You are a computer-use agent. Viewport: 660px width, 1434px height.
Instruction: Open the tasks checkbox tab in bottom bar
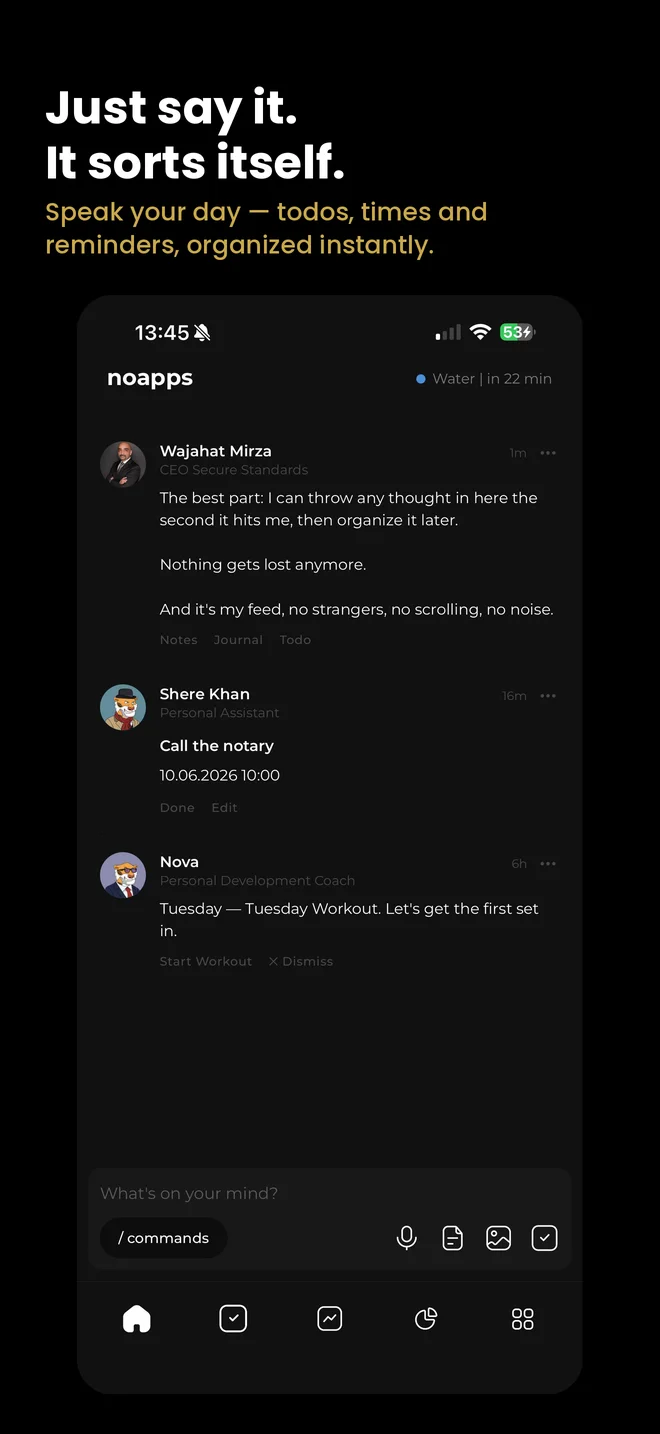[x=233, y=1319]
